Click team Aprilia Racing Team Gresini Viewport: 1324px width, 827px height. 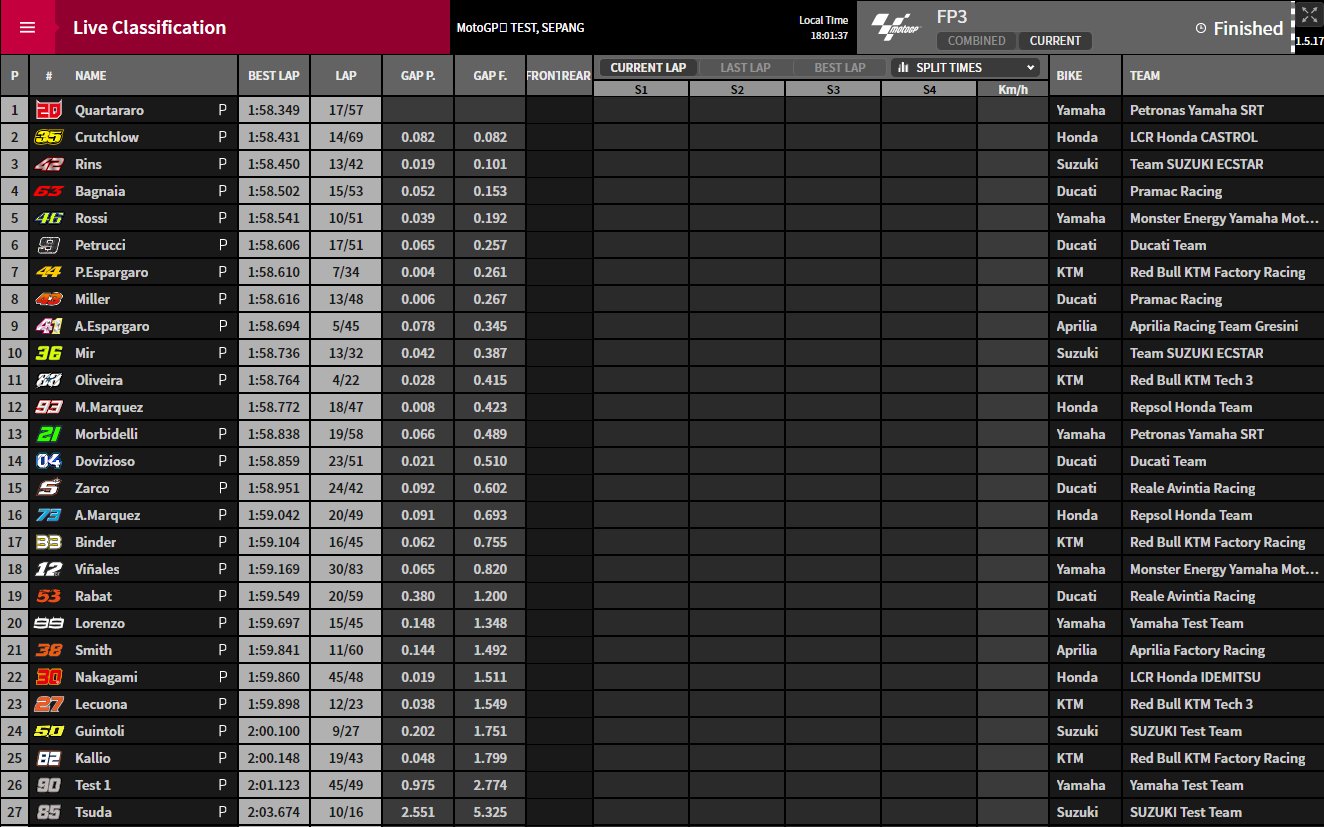tap(1214, 326)
